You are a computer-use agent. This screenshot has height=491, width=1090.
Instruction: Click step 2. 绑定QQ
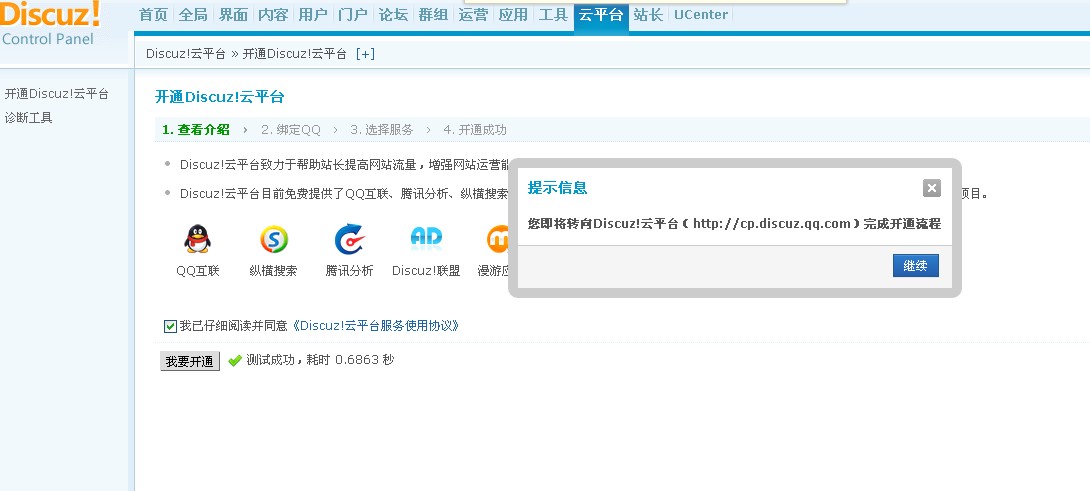click(291, 129)
